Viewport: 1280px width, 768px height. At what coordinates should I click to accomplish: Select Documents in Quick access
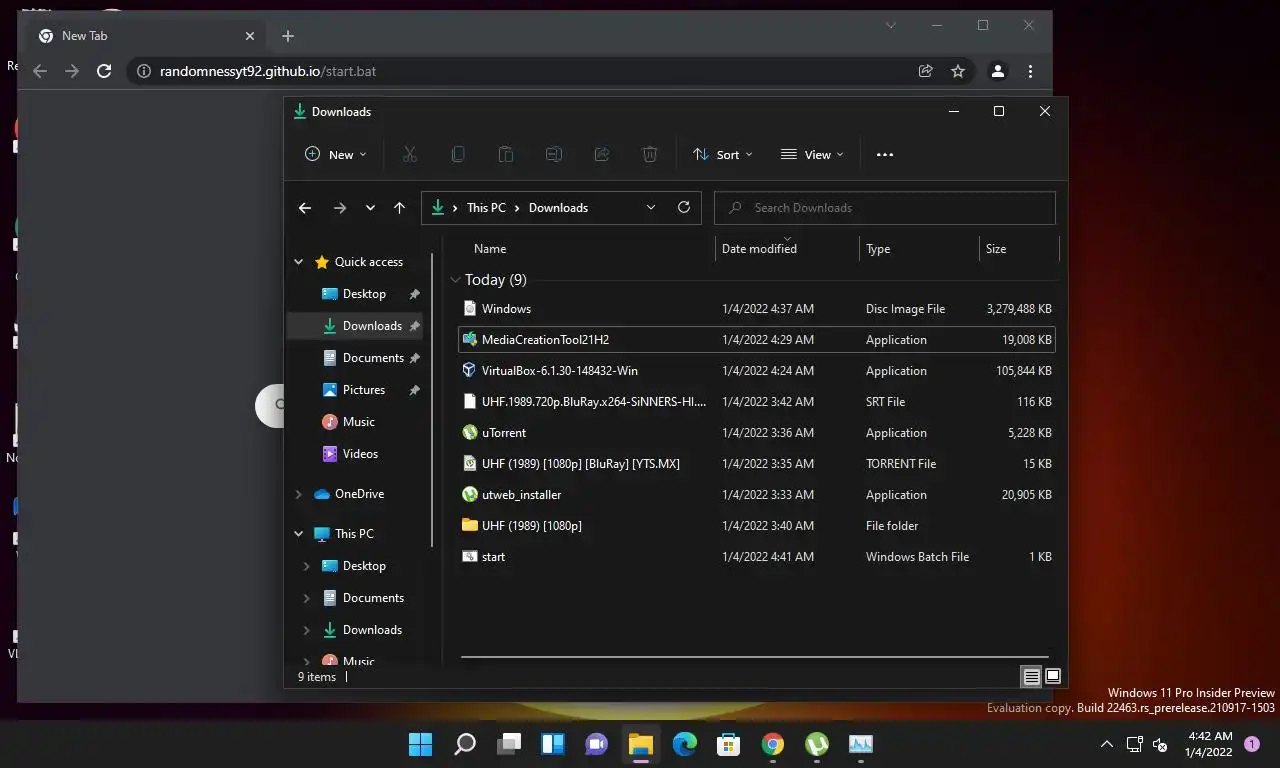(x=373, y=358)
